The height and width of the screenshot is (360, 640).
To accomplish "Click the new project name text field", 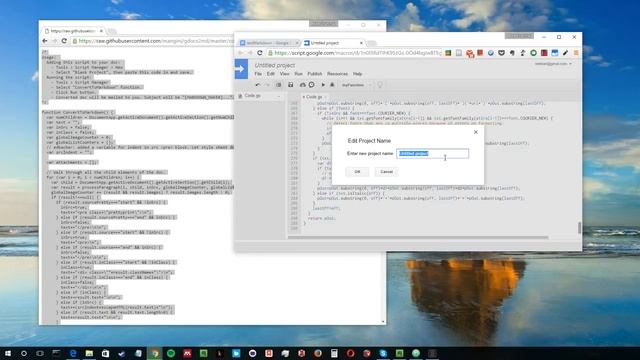I will [432, 153].
